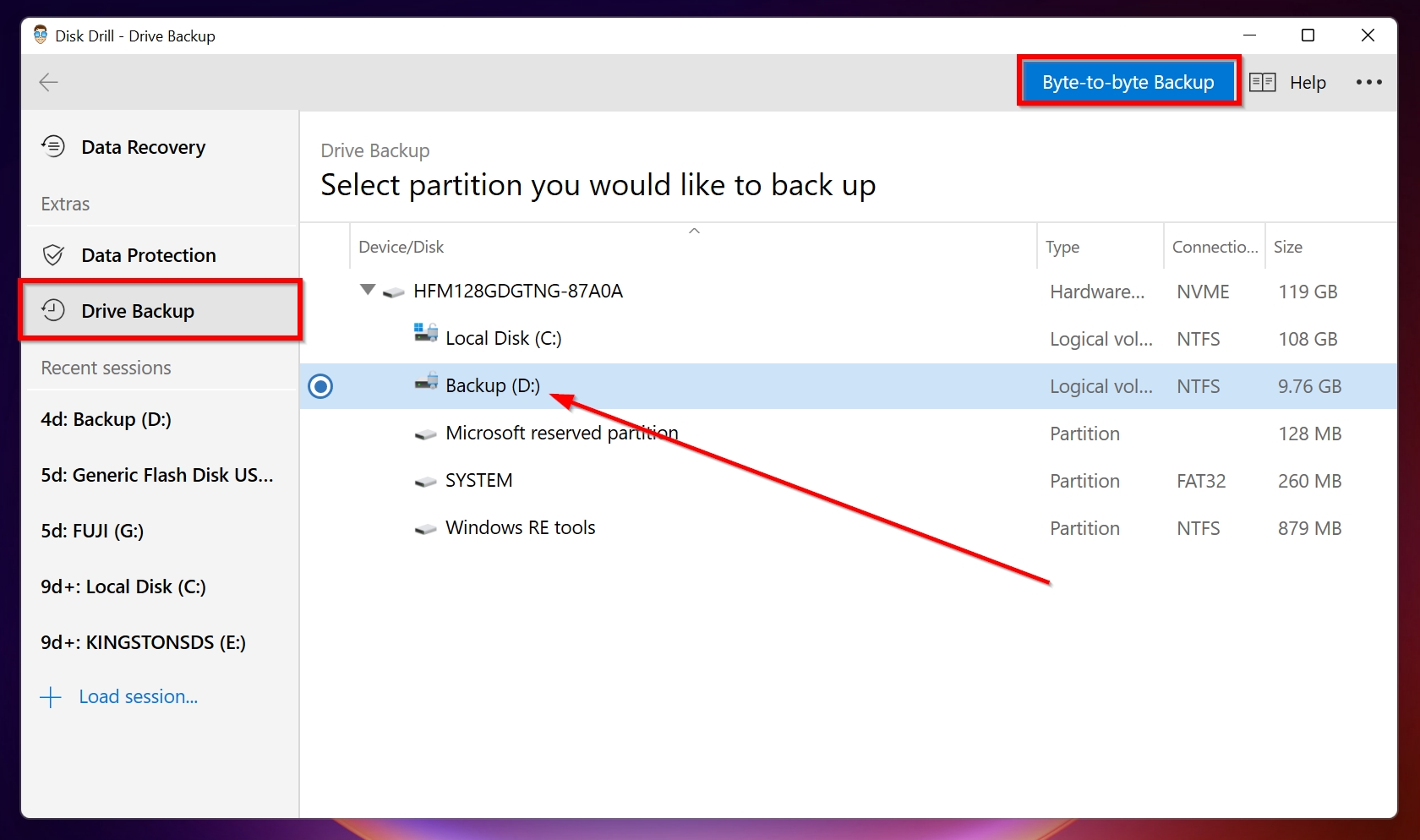Click the Data Protection shield icon
1420x840 pixels.
pyautogui.click(x=53, y=254)
